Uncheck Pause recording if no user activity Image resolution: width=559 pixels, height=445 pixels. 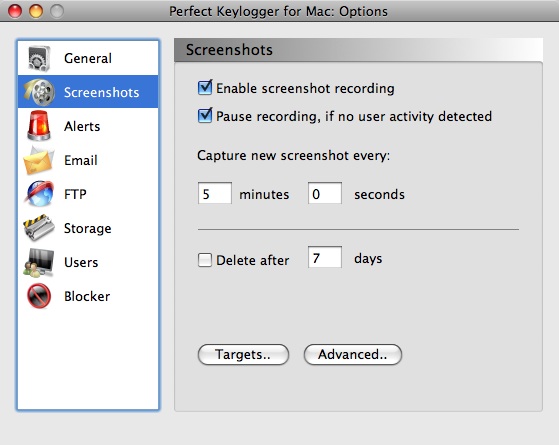tap(205, 116)
